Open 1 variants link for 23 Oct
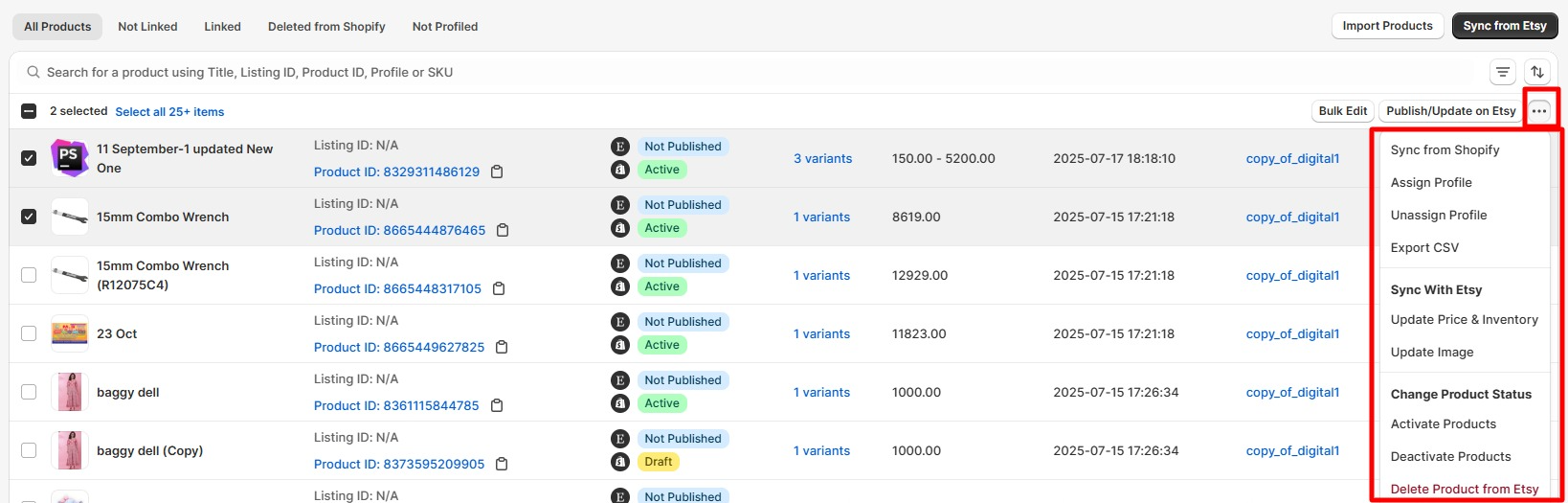Screen dimensions: 1568x503 [821, 333]
